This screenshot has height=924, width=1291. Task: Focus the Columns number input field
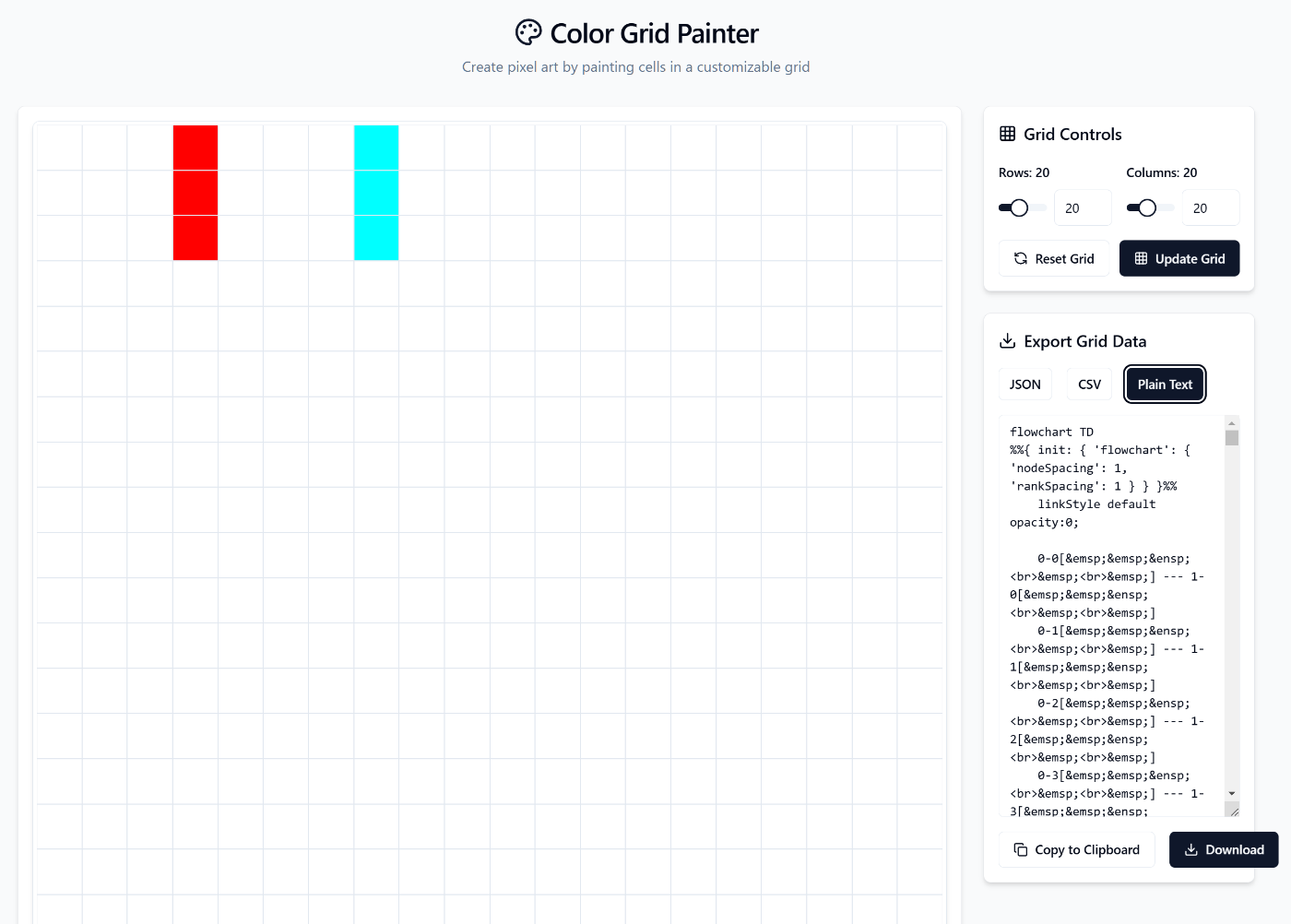point(1211,207)
